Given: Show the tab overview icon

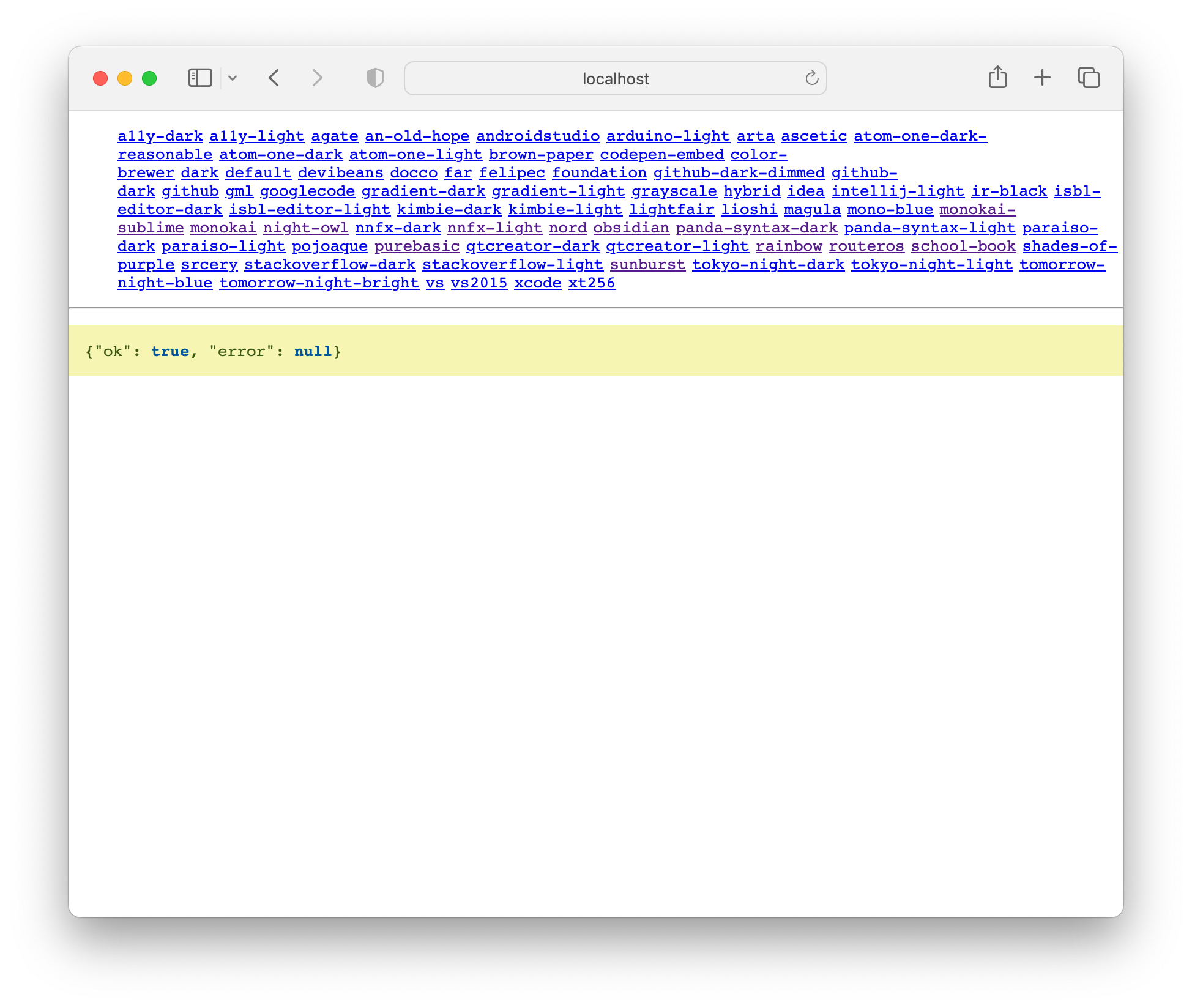Looking at the screenshot, I should [1089, 78].
